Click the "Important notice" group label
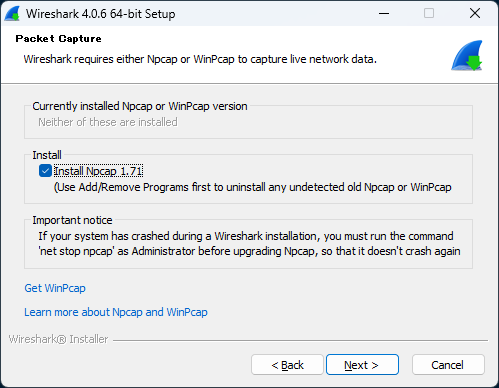Screen dimensions: 499x388 point(72,220)
